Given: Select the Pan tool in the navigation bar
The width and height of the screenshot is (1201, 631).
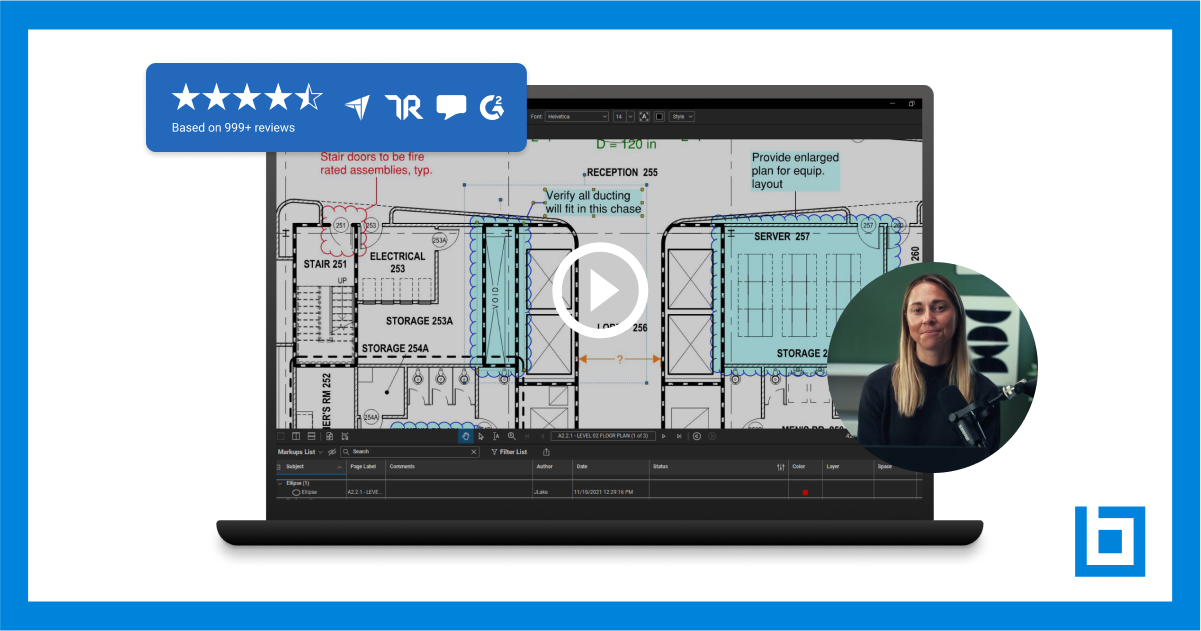Looking at the screenshot, I should [467, 436].
